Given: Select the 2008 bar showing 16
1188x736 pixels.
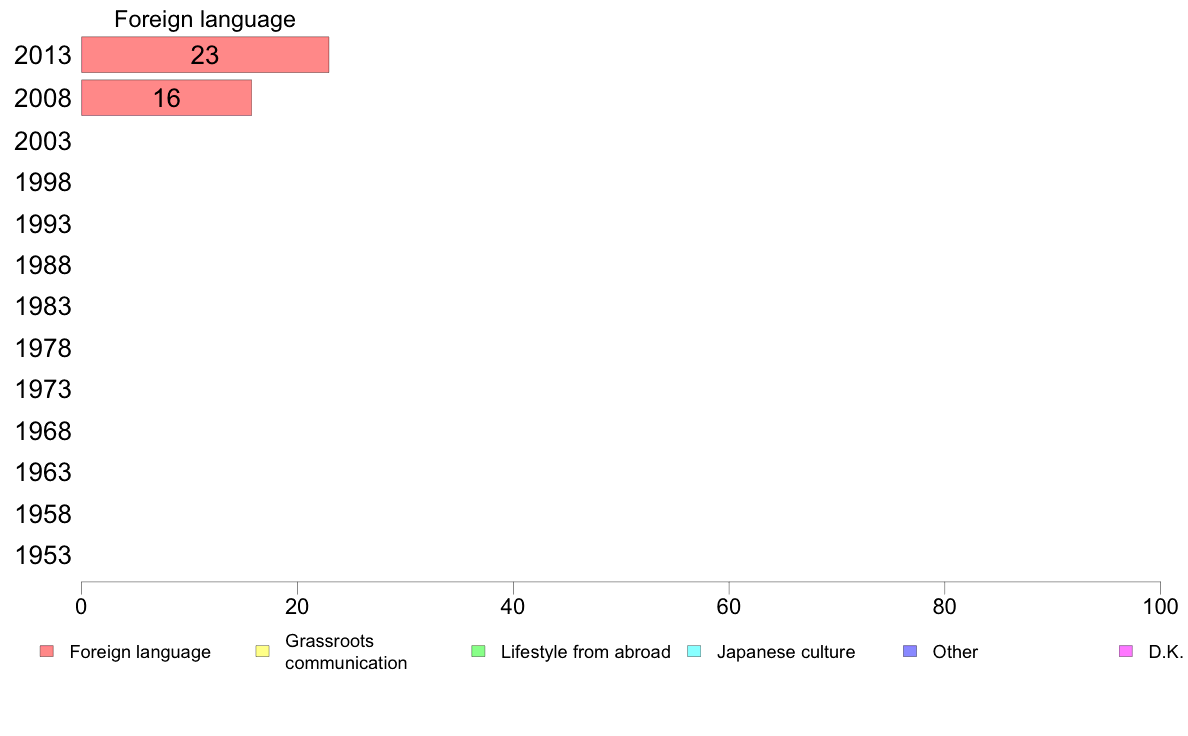Looking at the screenshot, I should coord(166,98).
